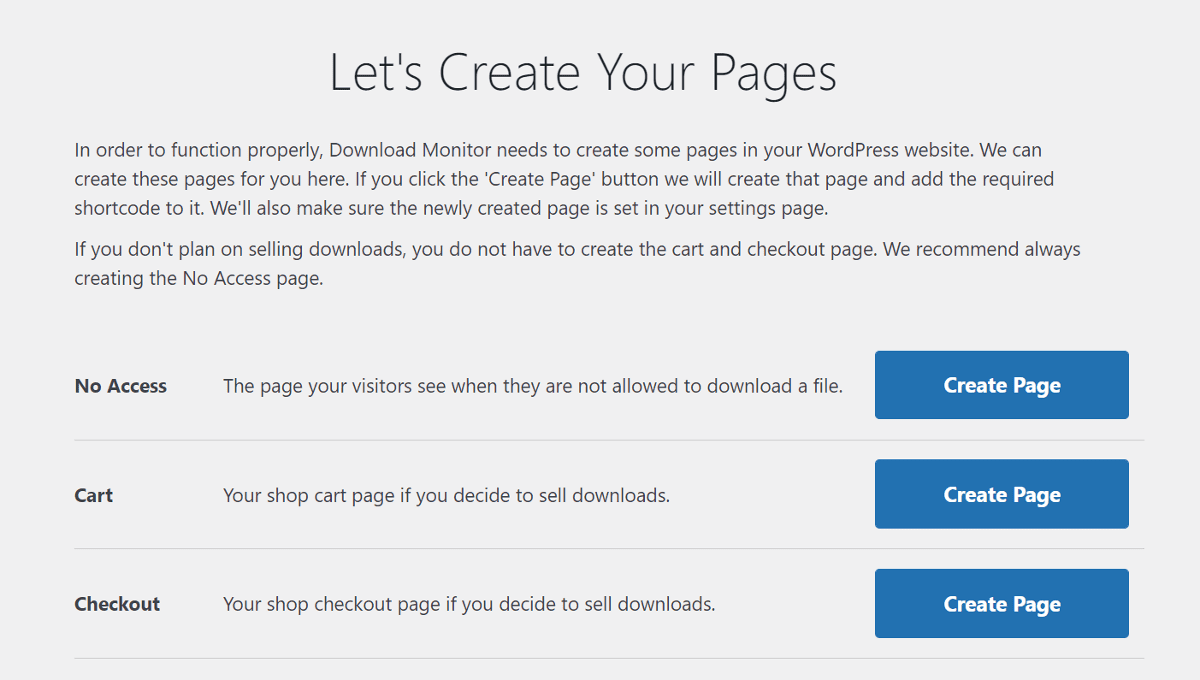Click the divider line below the Cart row
1200x680 pixels.
click(600, 548)
